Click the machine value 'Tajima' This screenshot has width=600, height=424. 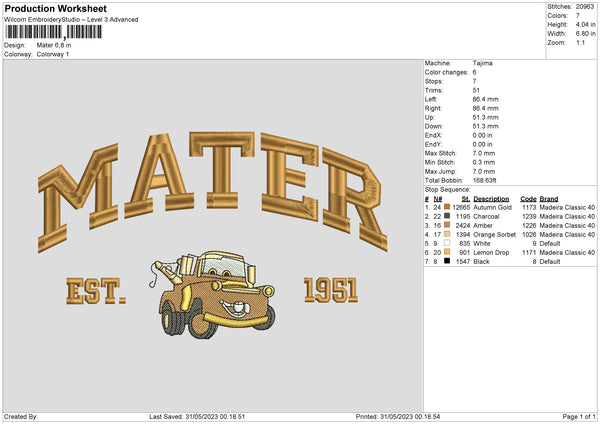483,63
